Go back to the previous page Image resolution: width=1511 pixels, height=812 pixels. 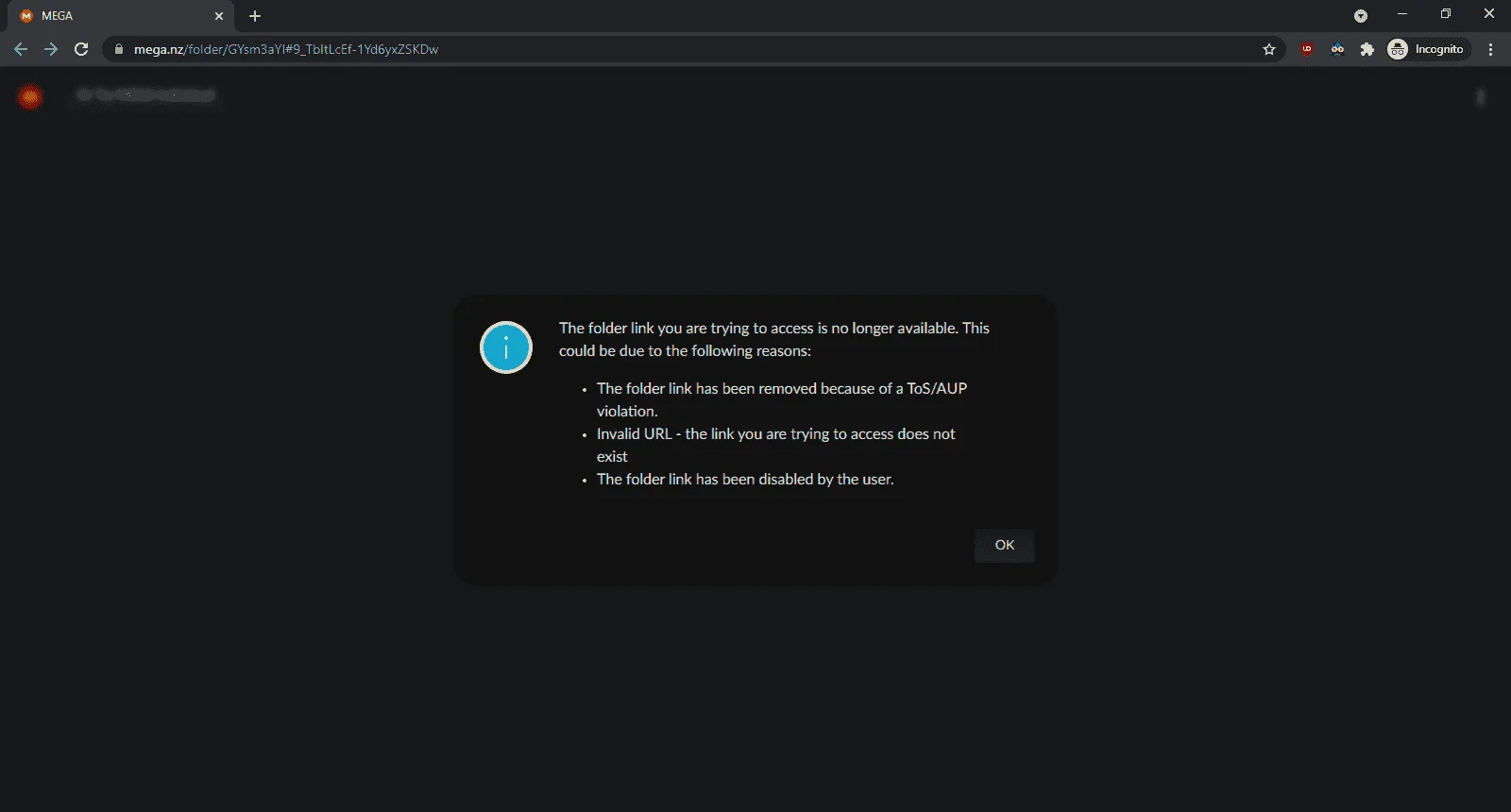click(x=21, y=49)
